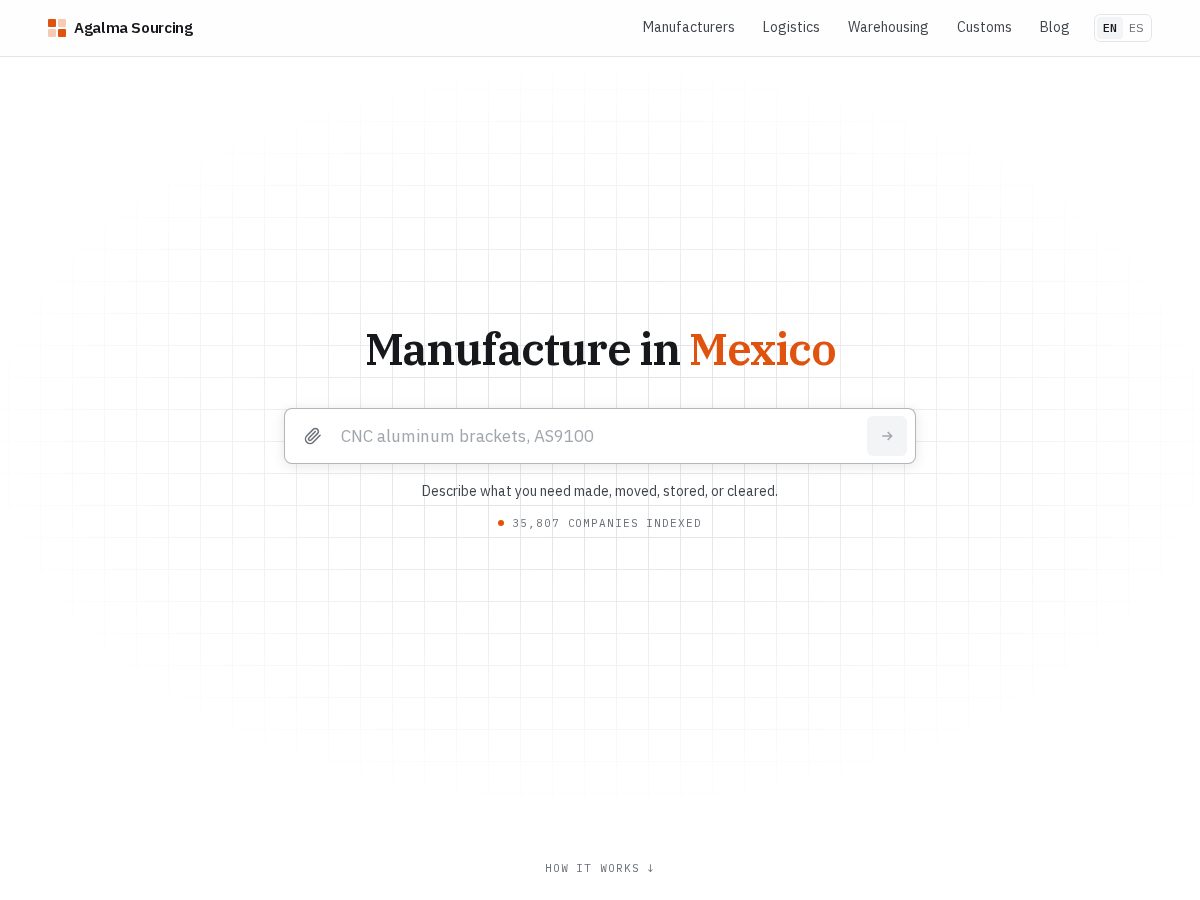
Task: Click the paperclip attach file icon
Action: click(x=313, y=436)
